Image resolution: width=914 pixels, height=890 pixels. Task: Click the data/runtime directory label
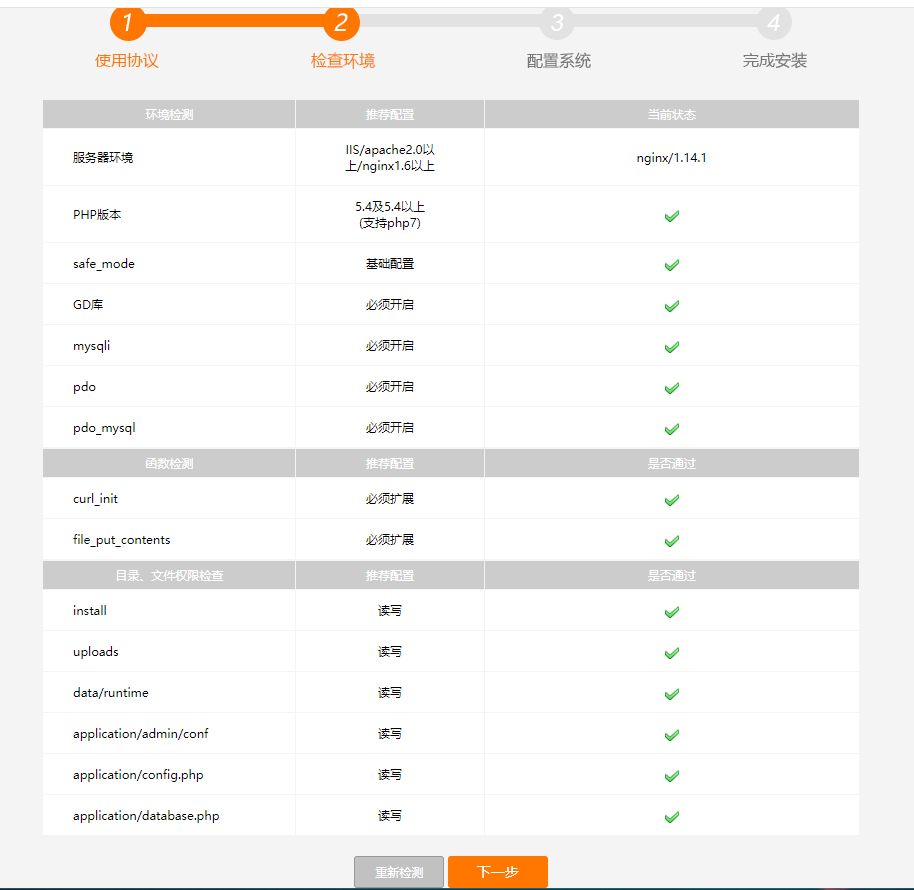[x=111, y=692]
